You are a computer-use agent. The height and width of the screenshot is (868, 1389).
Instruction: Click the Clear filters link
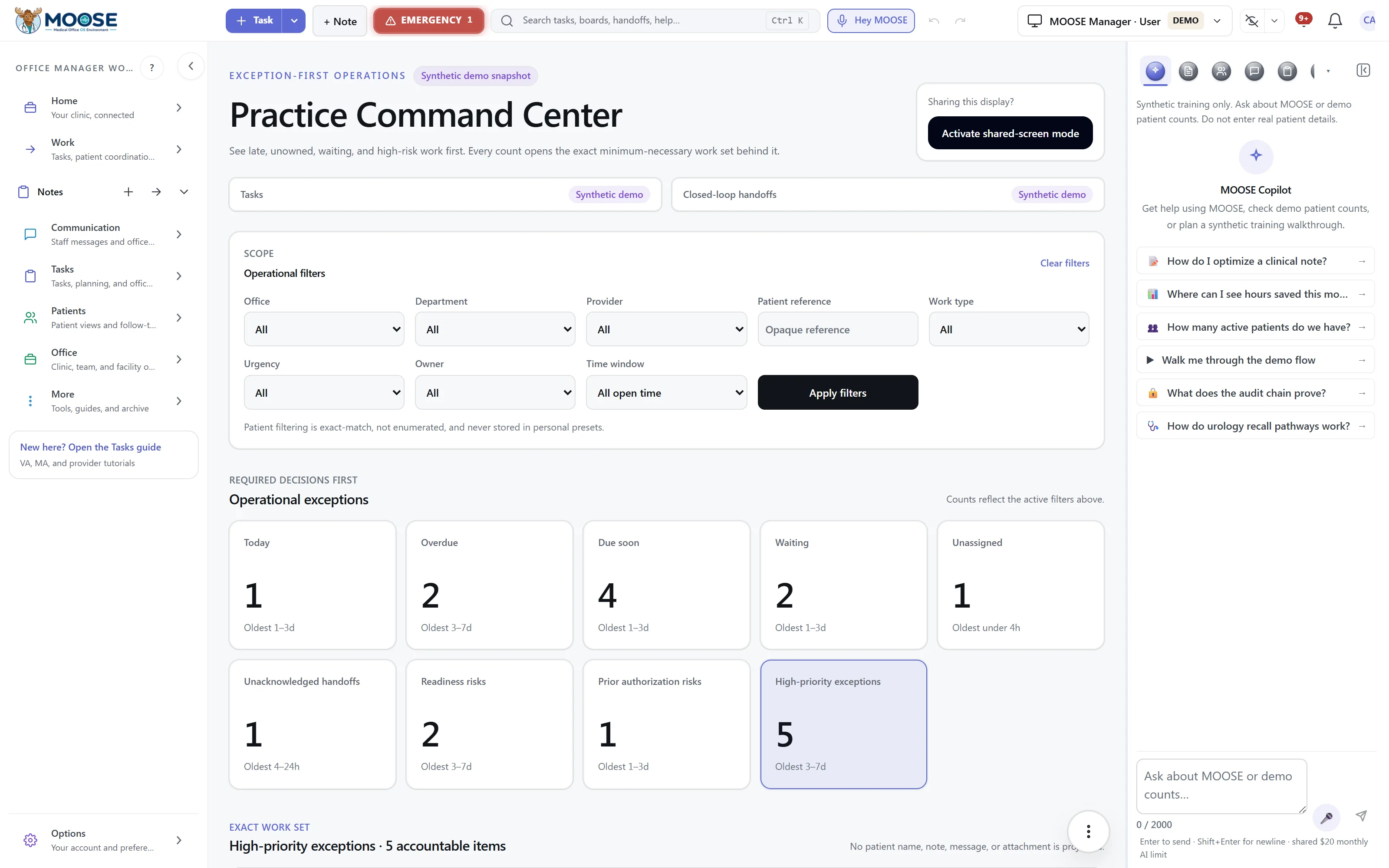point(1064,263)
